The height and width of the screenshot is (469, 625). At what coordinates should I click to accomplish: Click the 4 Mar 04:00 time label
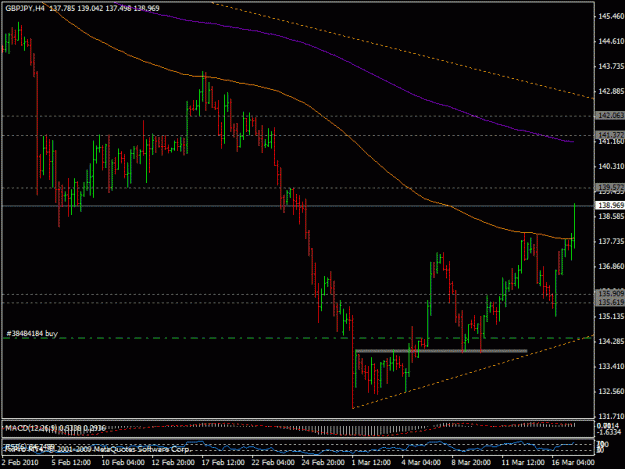click(x=421, y=462)
